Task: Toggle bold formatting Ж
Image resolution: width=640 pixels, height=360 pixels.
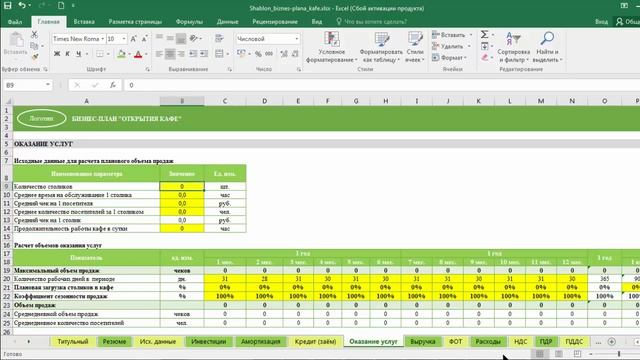Action: tap(57, 54)
